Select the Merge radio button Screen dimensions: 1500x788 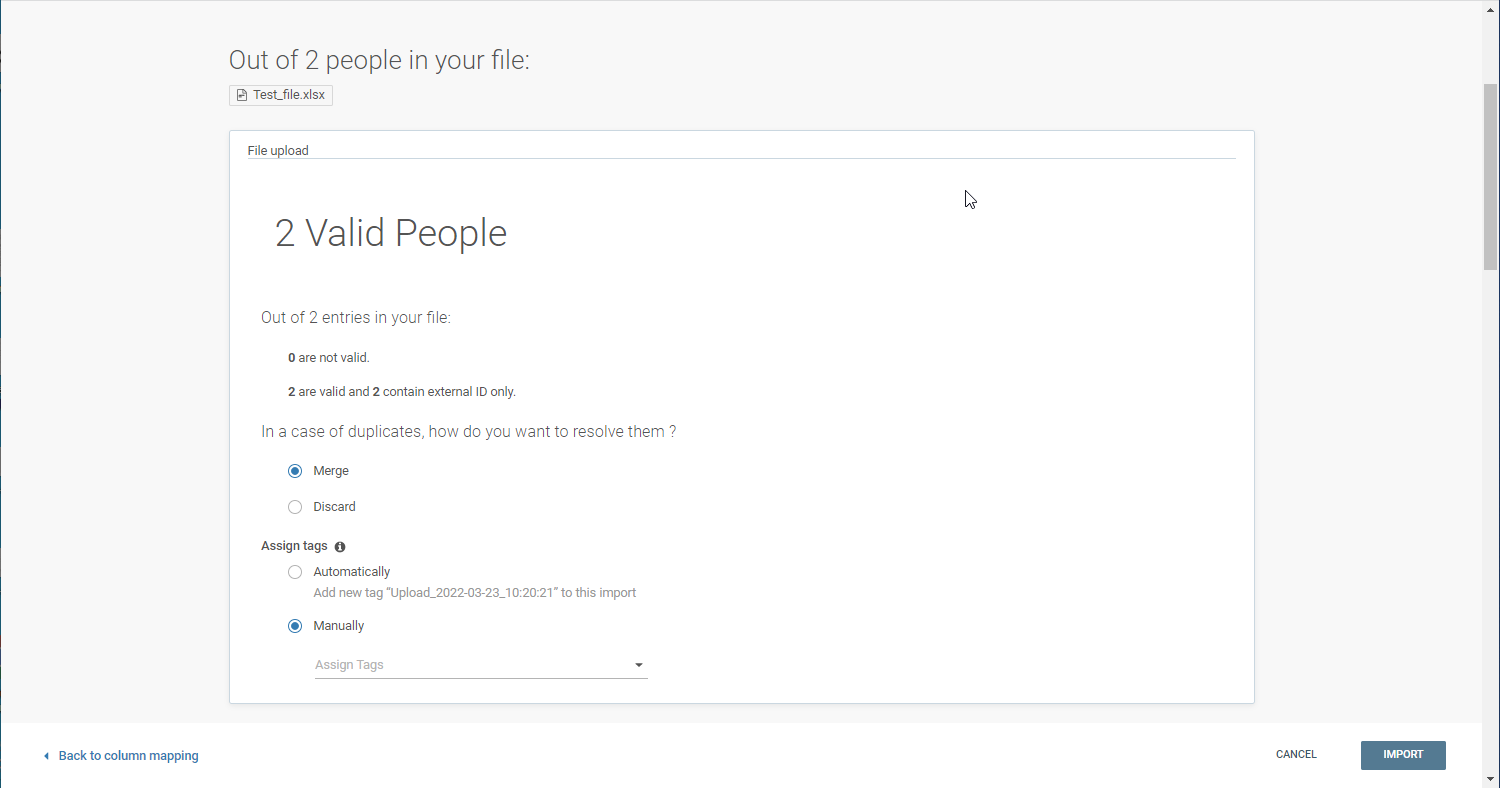click(x=295, y=471)
